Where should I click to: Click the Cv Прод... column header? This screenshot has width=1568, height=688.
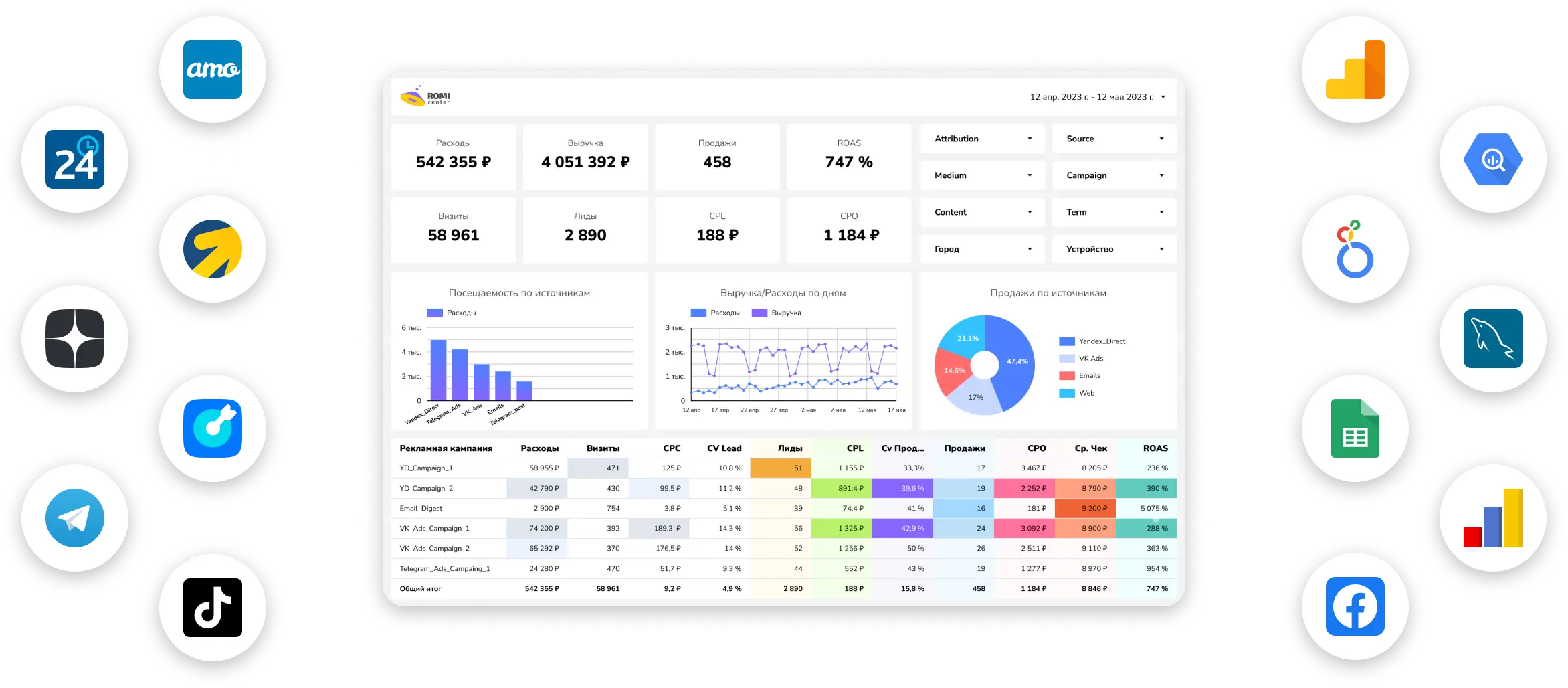point(903,448)
